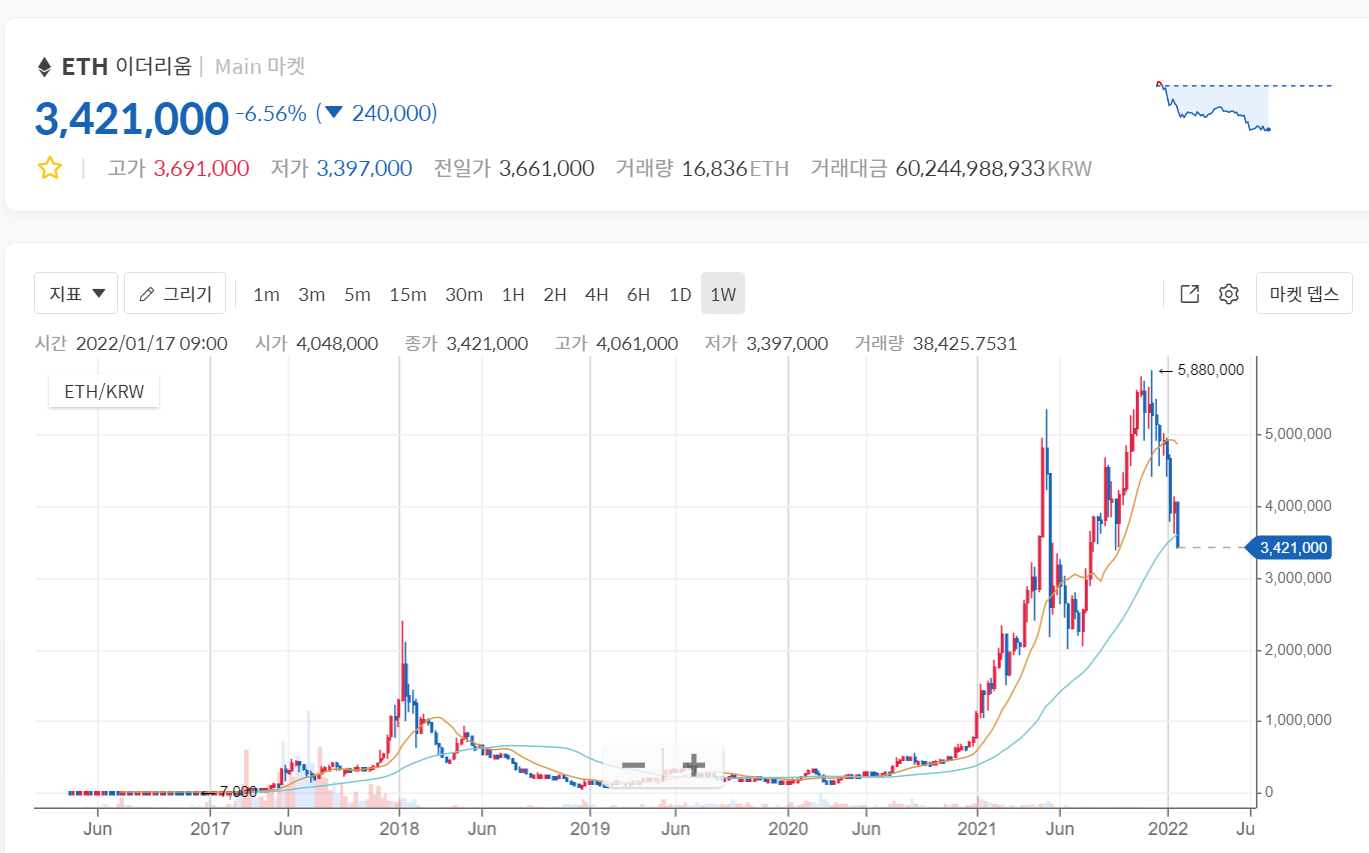The image size is (1369, 853).
Task: Select the 1m timeframe
Action: (266, 294)
